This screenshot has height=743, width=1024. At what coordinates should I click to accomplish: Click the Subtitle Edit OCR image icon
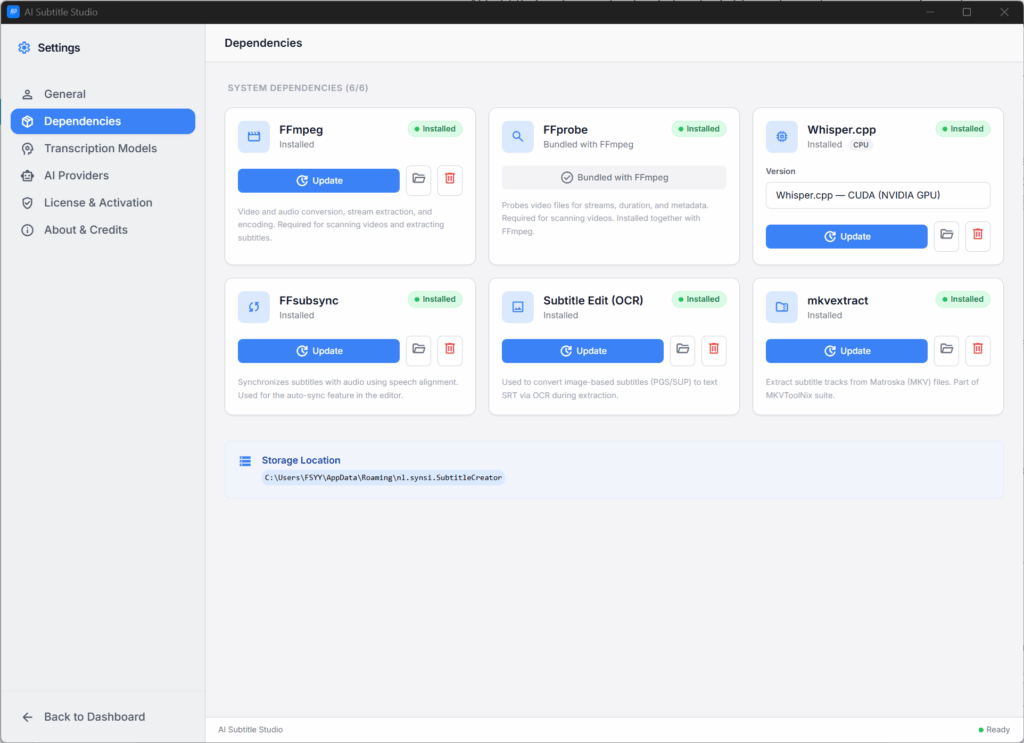click(517, 306)
